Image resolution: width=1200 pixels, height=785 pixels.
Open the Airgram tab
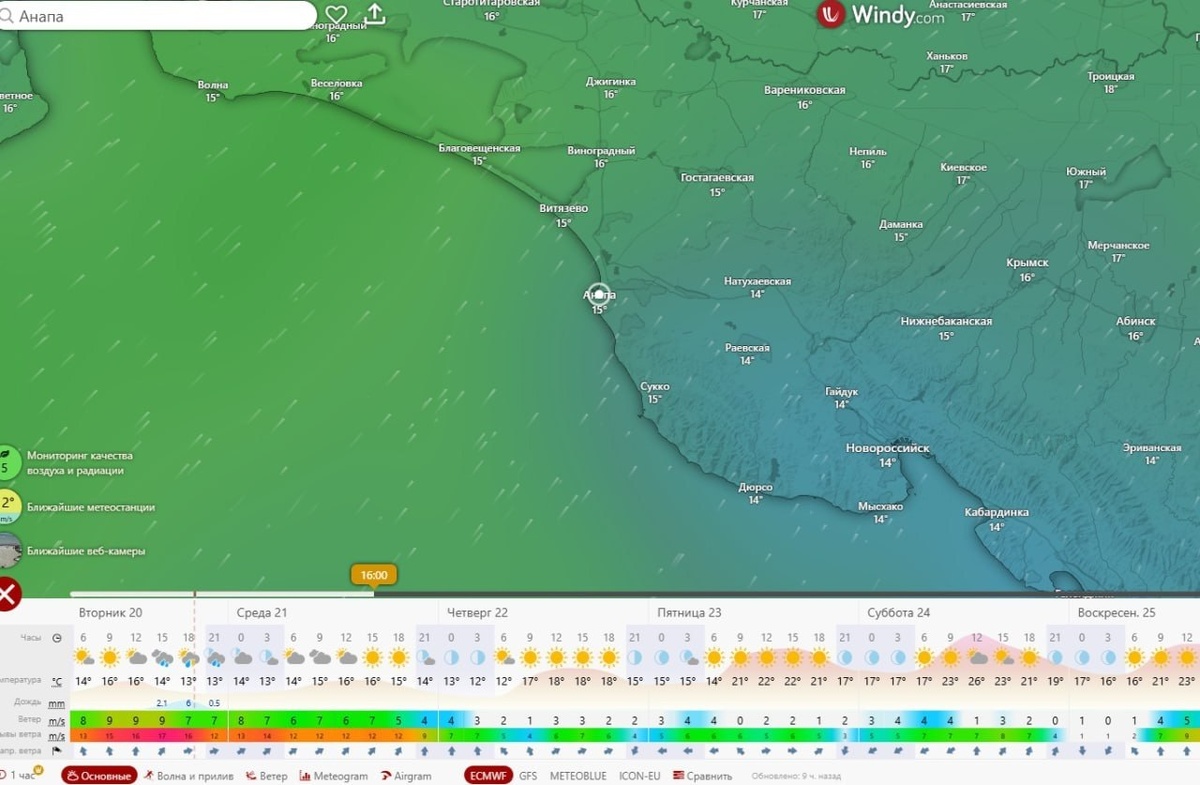405,775
